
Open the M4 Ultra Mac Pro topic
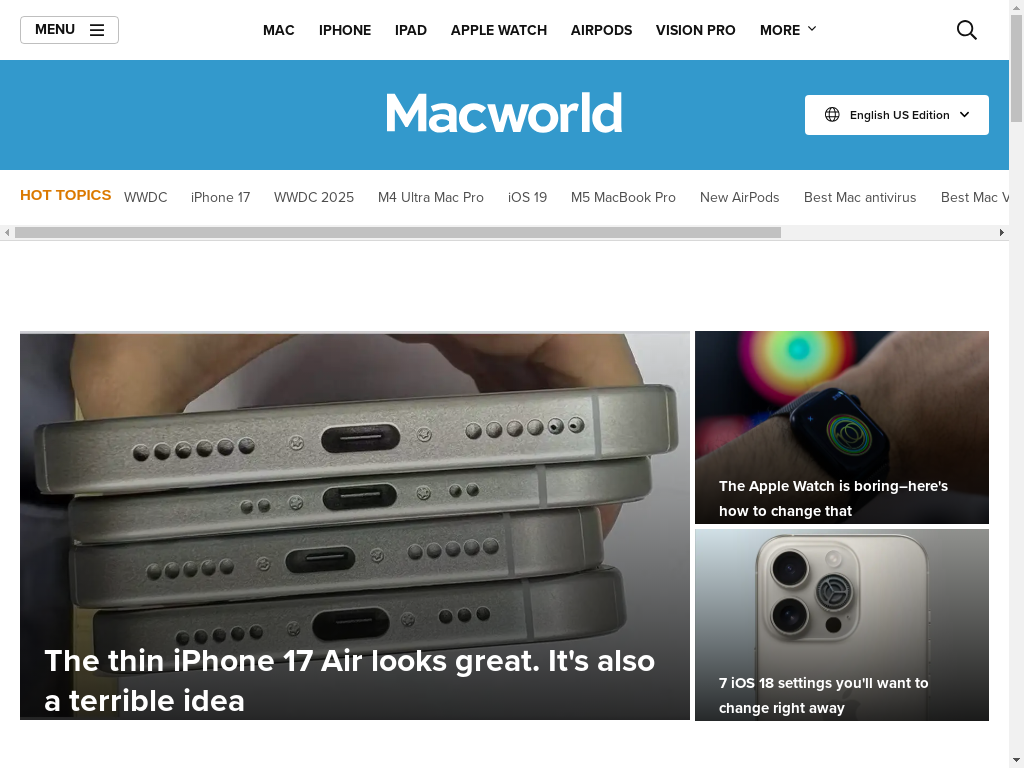[431, 197]
